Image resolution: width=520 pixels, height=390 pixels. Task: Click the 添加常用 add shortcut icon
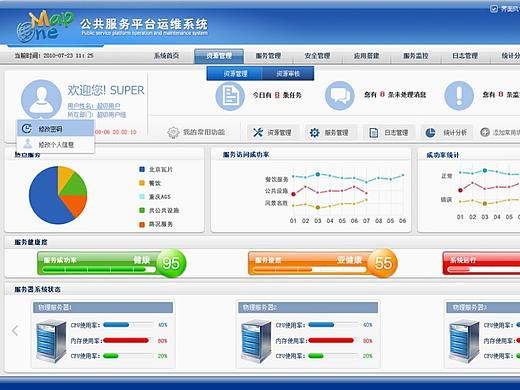[x=485, y=132]
